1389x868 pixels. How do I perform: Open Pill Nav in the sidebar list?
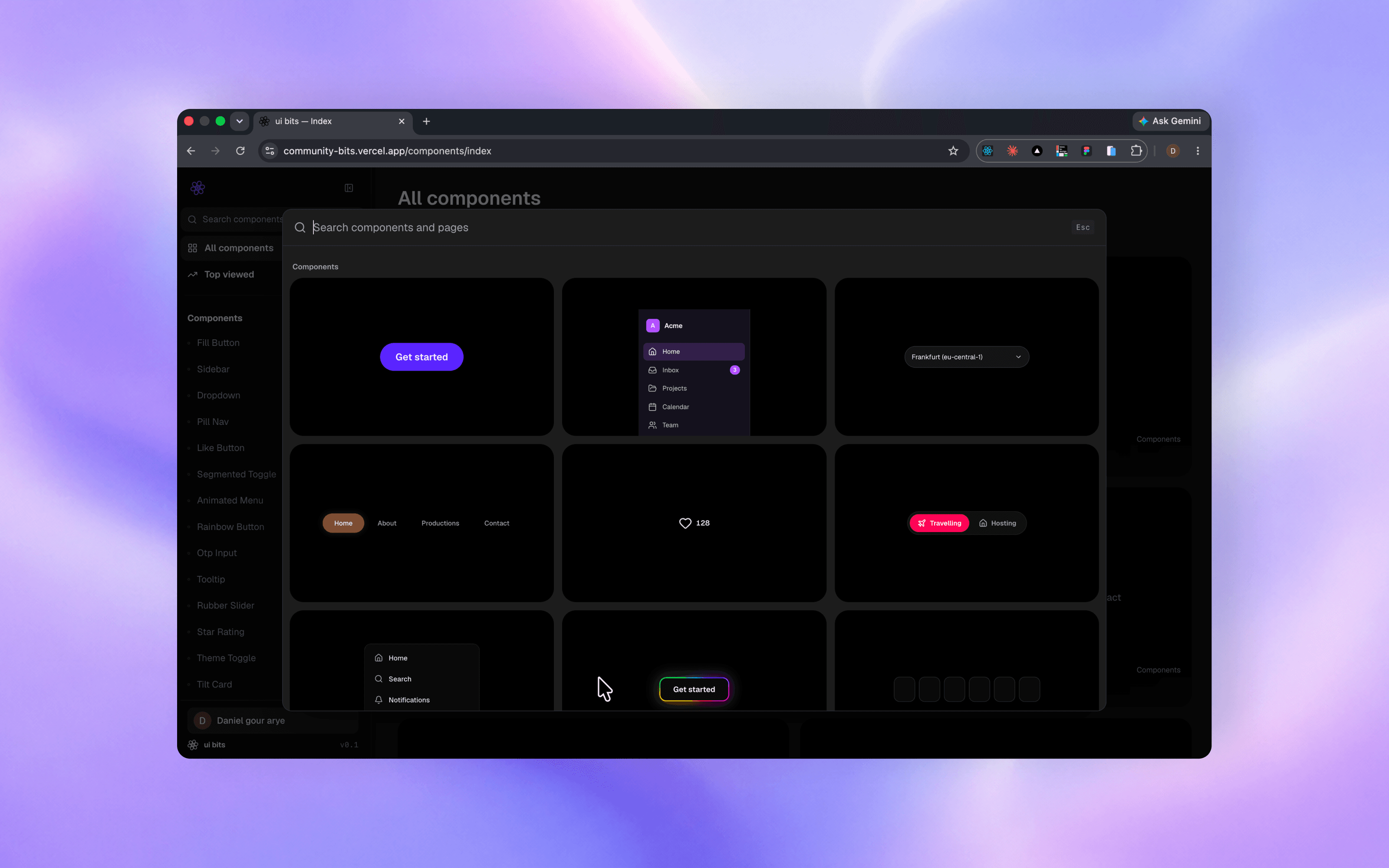[212, 421]
